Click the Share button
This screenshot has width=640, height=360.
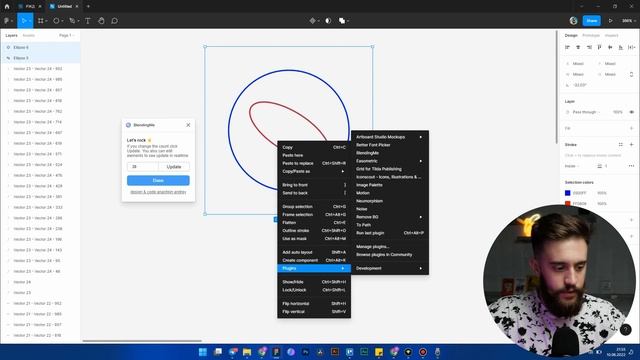591,21
